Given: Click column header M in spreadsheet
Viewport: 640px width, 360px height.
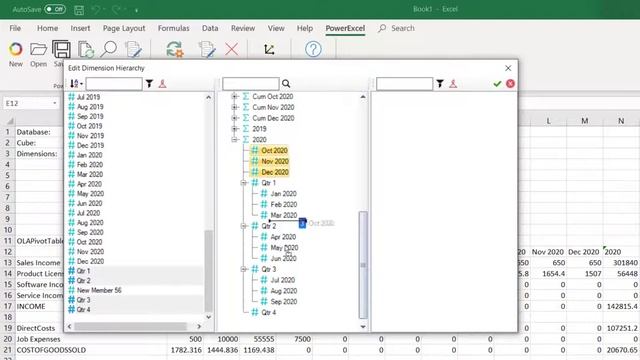Looking at the screenshot, I should (584, 121).
